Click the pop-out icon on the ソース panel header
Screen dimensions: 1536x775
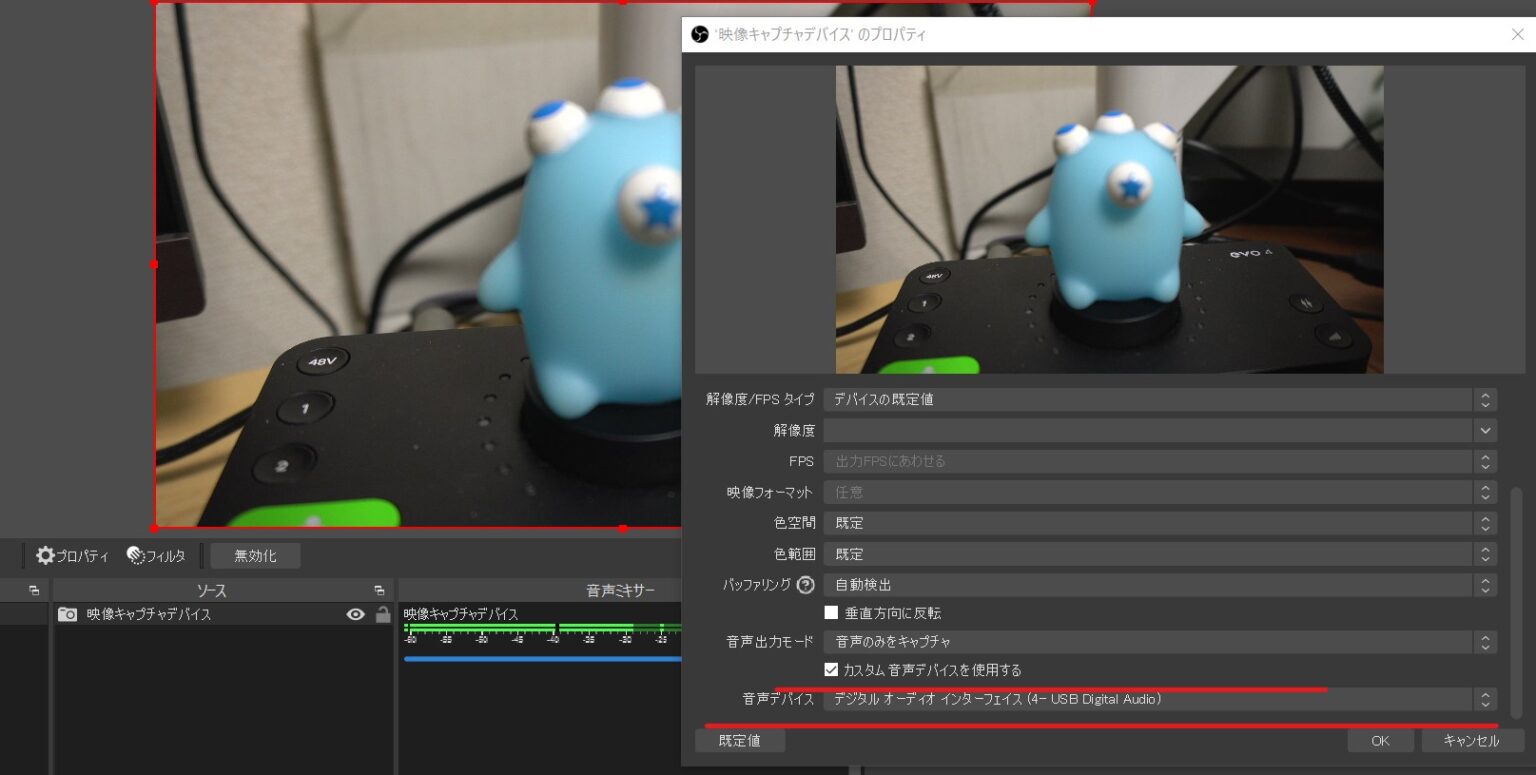pos(378,590)
